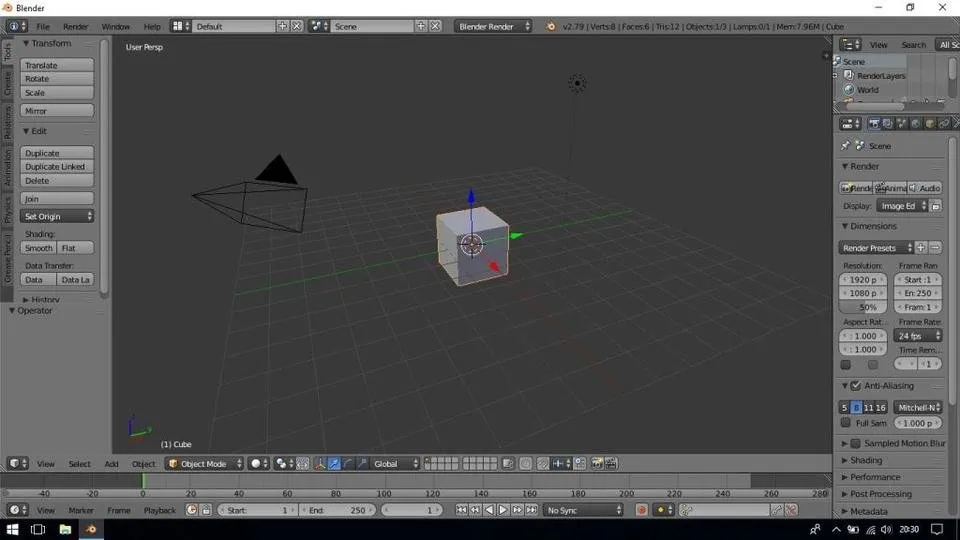Add a new screen layout with the plus icon

coord(282,26)
